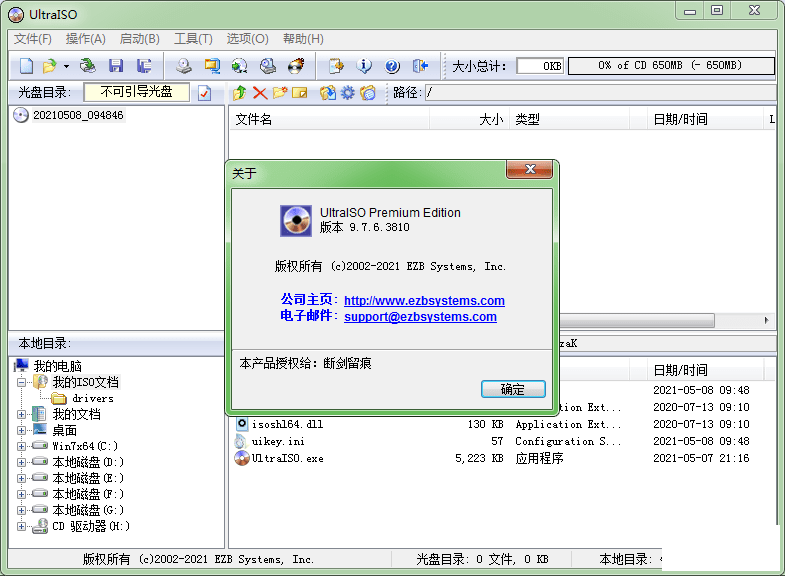785x576 pixels.
Task: Click the About info bubble icon
Action: click(x=364, y=66)
